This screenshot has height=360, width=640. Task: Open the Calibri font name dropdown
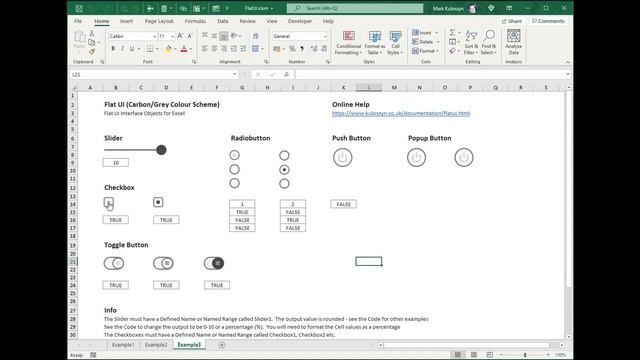coord(154,36)
